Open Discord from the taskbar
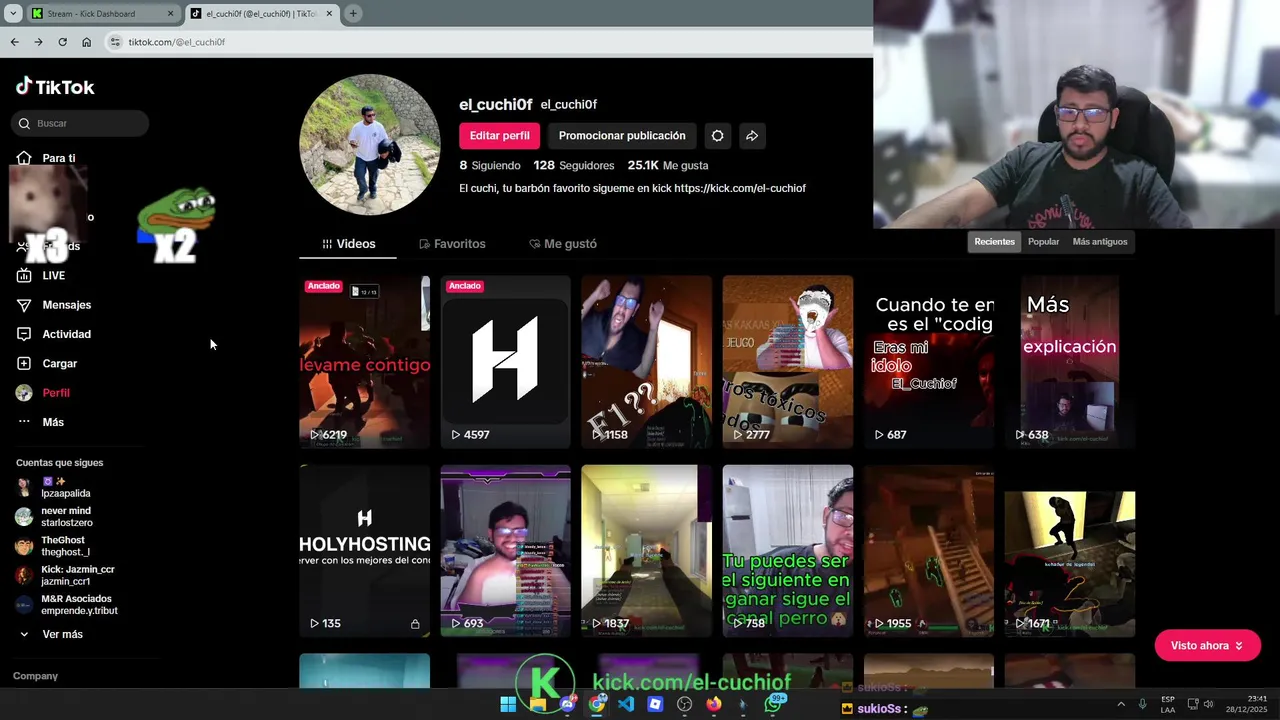 click(567, 704)
